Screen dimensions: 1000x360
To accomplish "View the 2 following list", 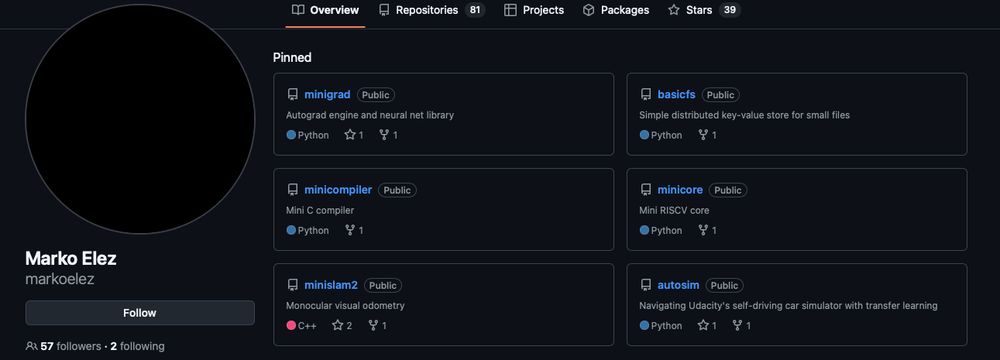I will [x=137, y=346].
